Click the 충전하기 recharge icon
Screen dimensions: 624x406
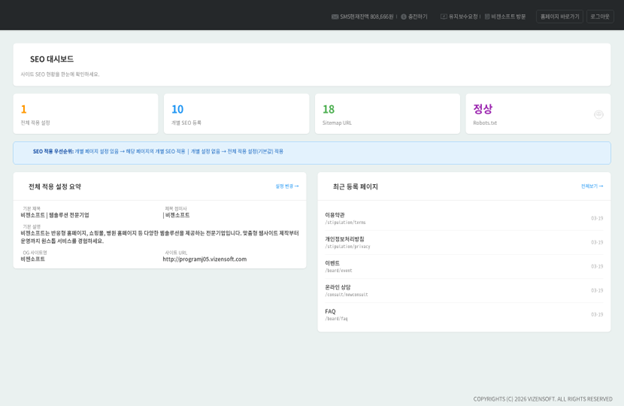point(404,17)
